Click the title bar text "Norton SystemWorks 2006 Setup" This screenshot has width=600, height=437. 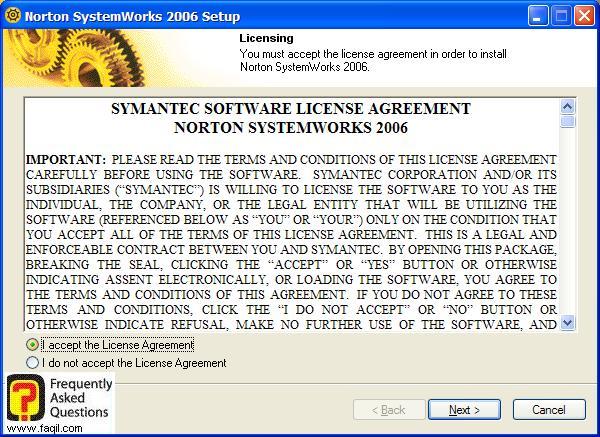[132, 16]
